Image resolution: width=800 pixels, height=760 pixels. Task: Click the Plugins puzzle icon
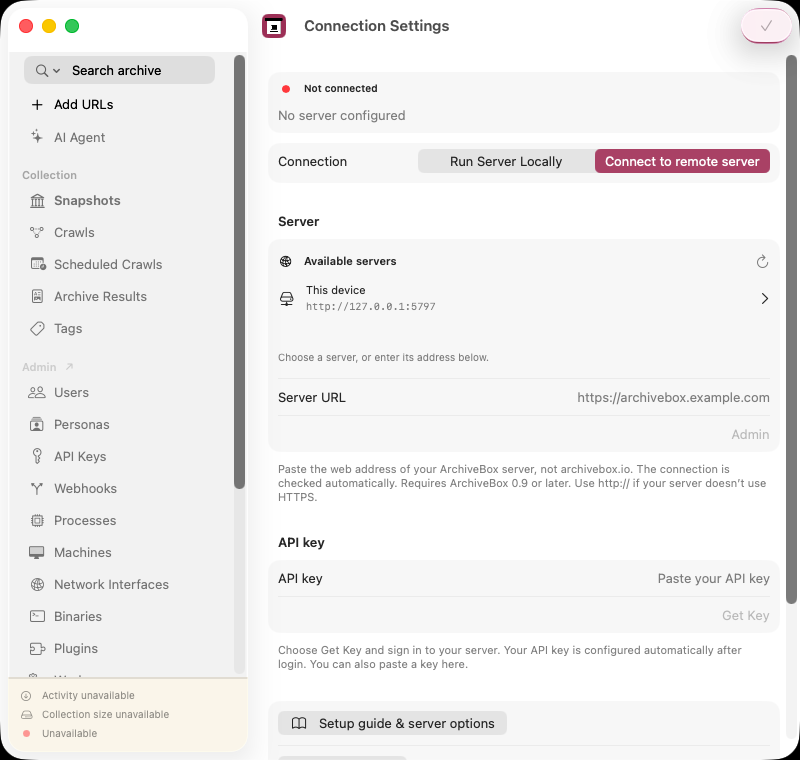pyautogui.click(x=37, y=648)
